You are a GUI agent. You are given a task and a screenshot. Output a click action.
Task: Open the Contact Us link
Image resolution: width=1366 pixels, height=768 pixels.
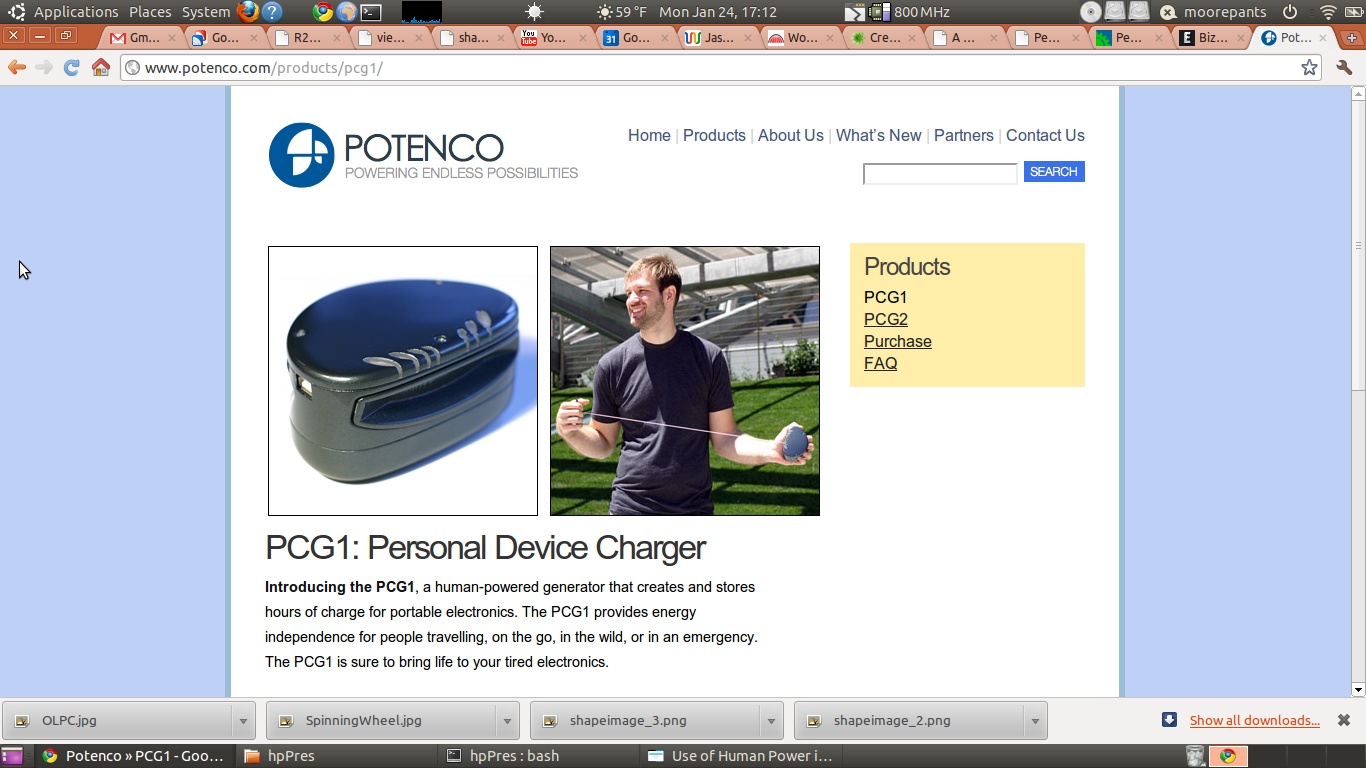(x=1045, y=135)
